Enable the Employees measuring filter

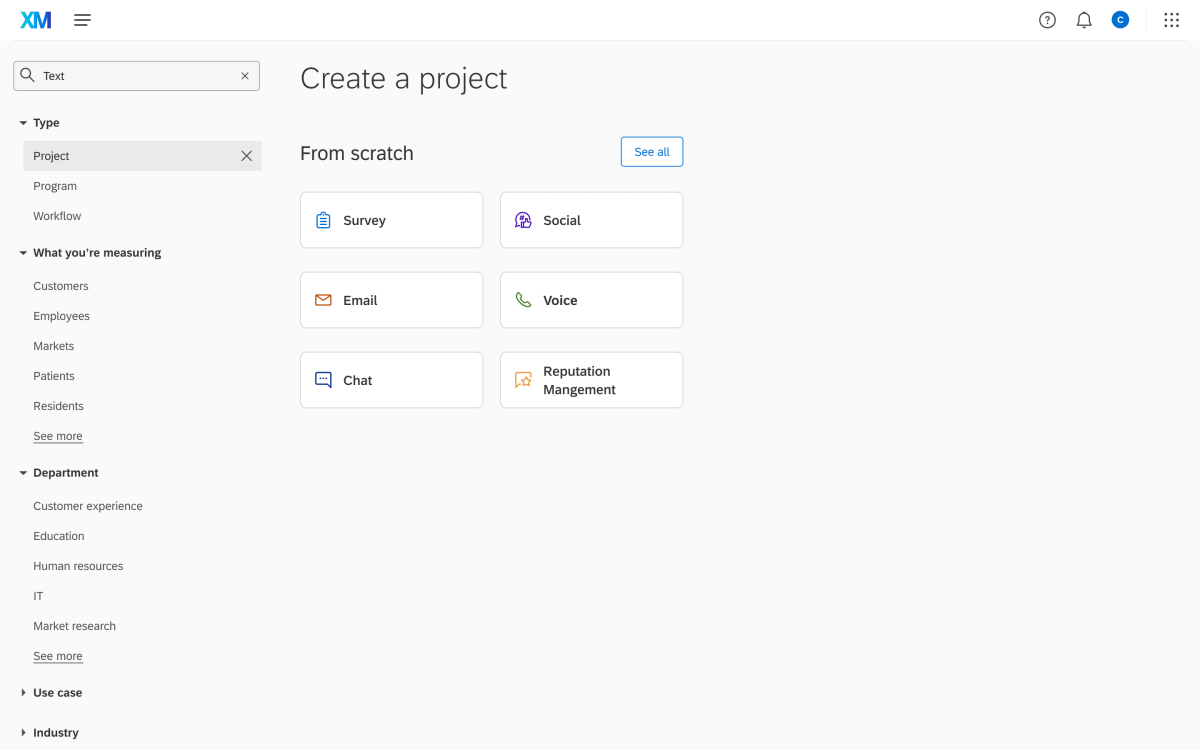click(61, 315)
